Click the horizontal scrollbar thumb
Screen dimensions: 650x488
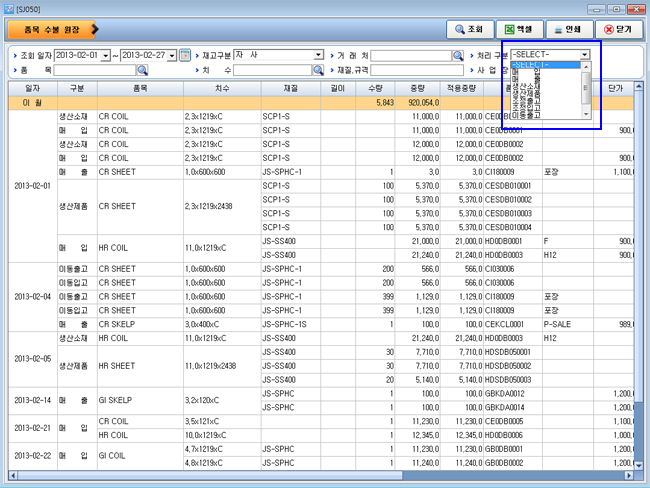click(210, 476)
